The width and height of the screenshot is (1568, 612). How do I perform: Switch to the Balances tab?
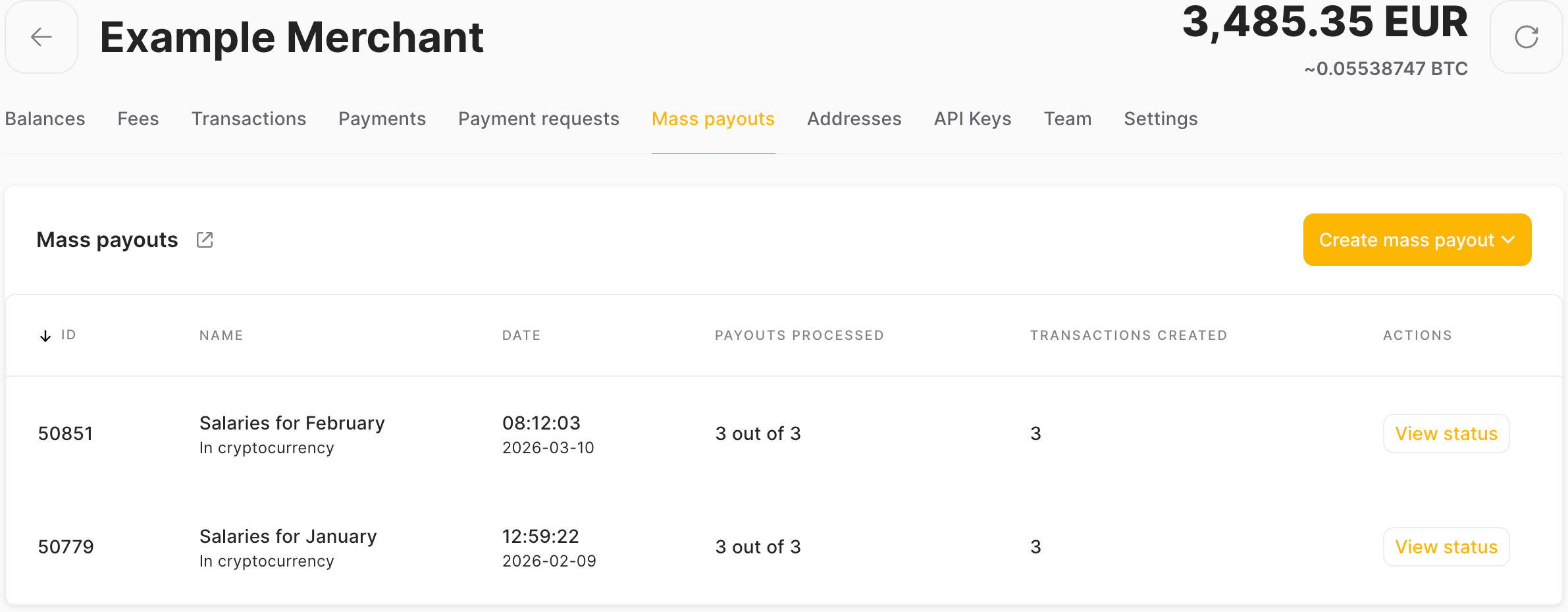pyautogui.click(x=45, y=119)
